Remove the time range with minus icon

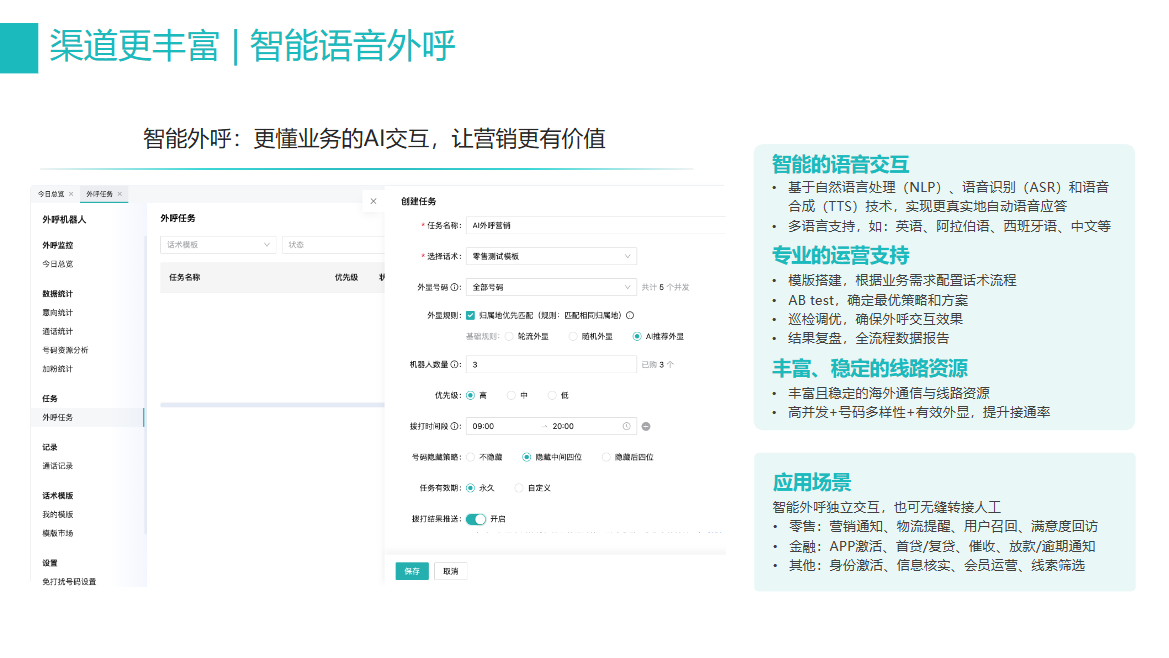click(x=646, y=426)
